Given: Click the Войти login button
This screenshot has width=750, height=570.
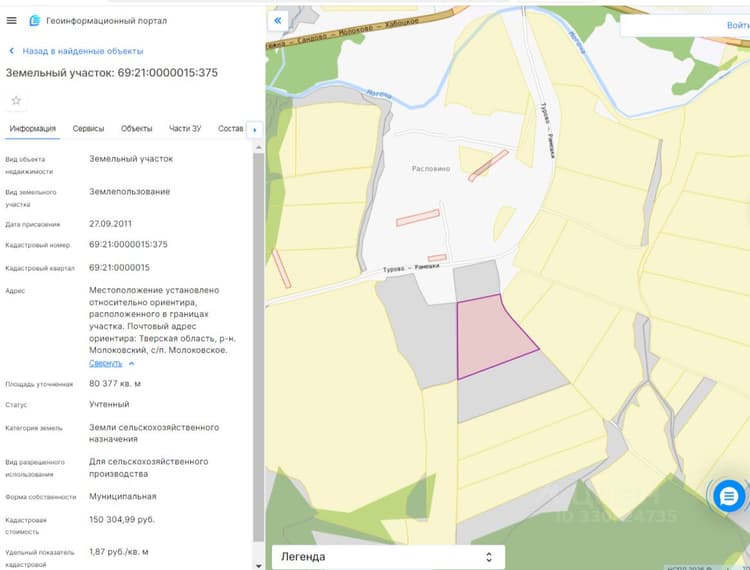Looking at the screenshot, I should (x=738, y=25).
